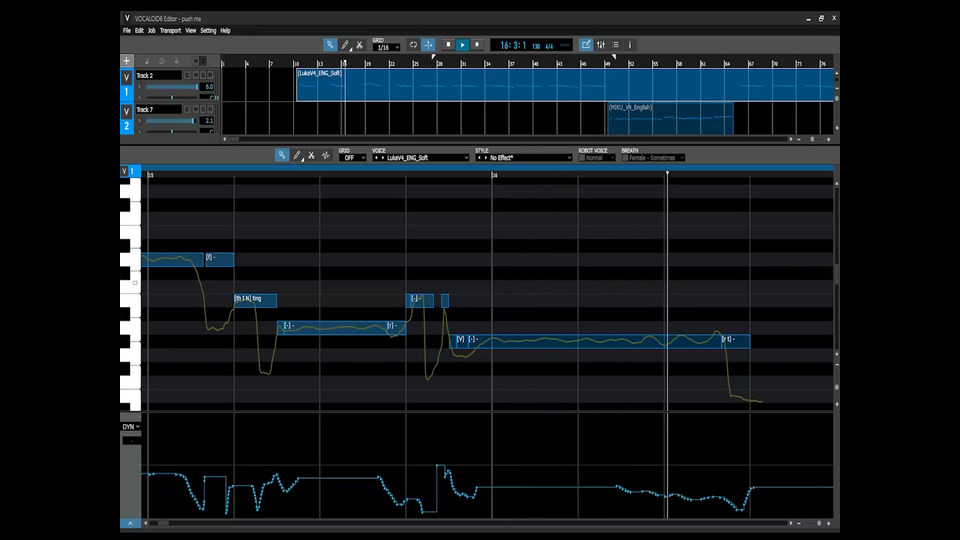Mute Track 7 with M button

coord(196,110)
